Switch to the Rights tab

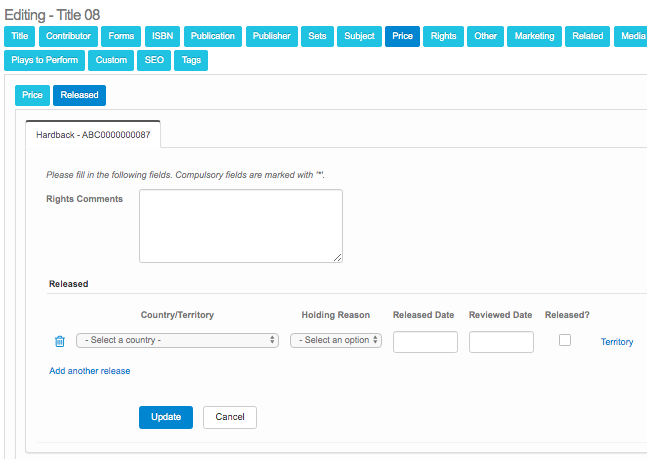(443, 36)
